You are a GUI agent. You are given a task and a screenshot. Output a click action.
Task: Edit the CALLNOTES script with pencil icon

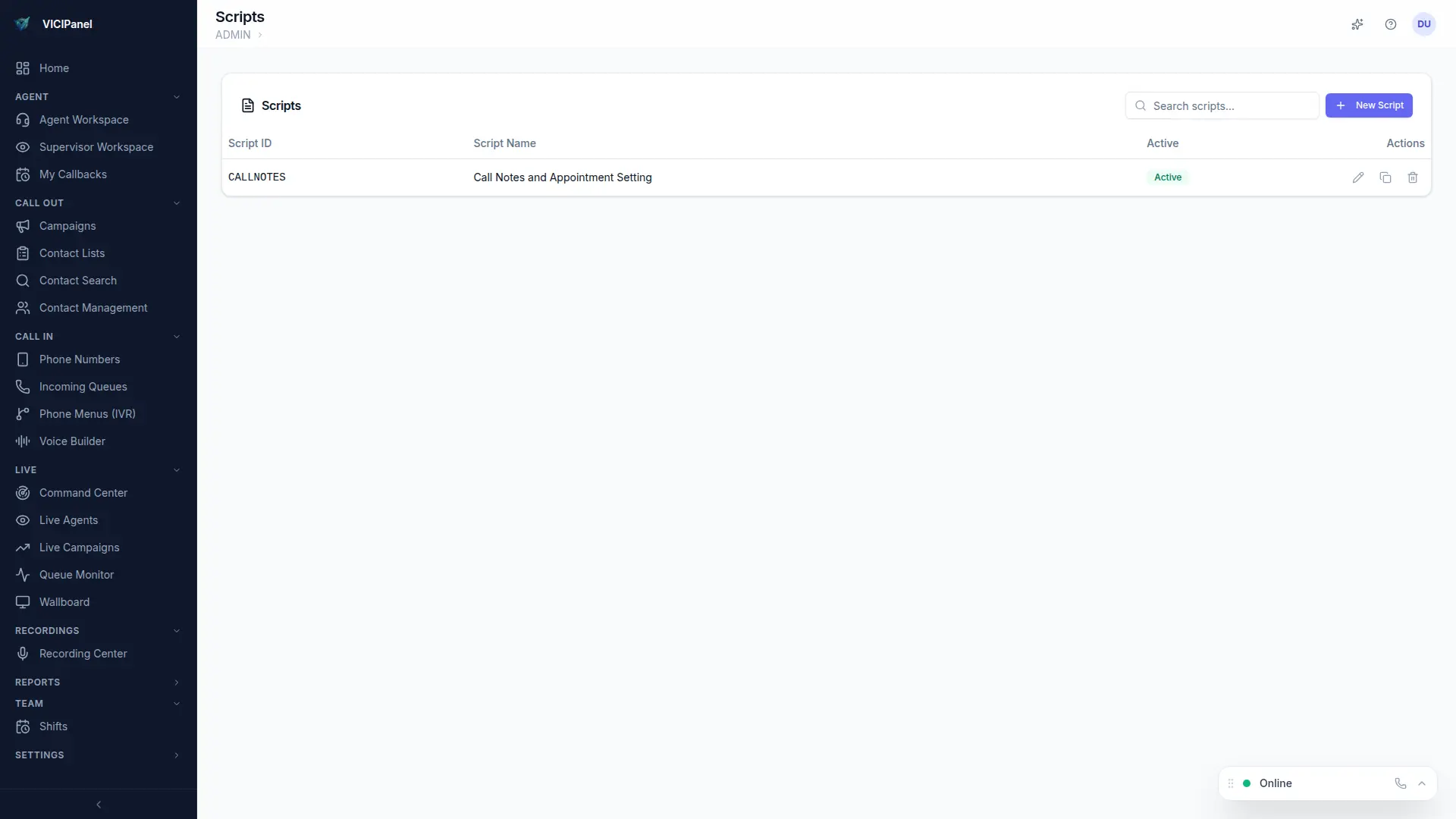[x=1358, y=177]
